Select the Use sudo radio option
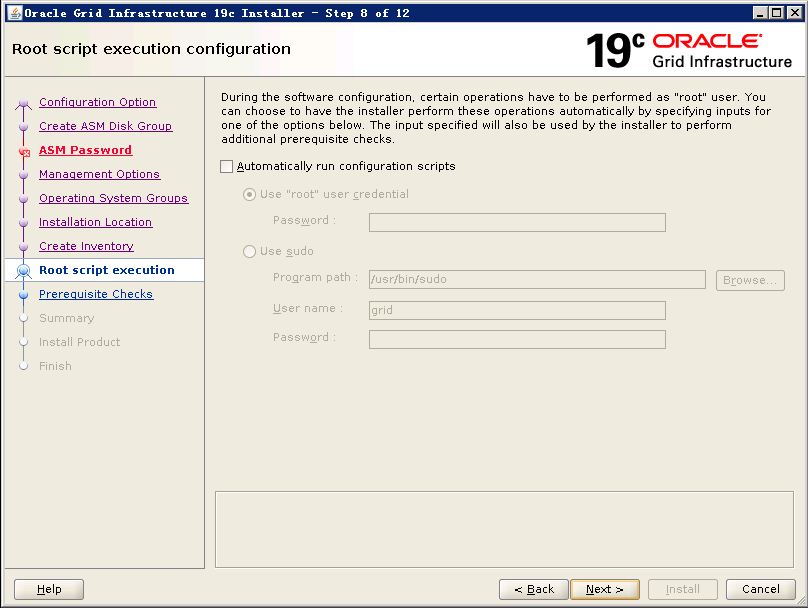This screenshot has height=608, width=808. [x=249, y=251]
